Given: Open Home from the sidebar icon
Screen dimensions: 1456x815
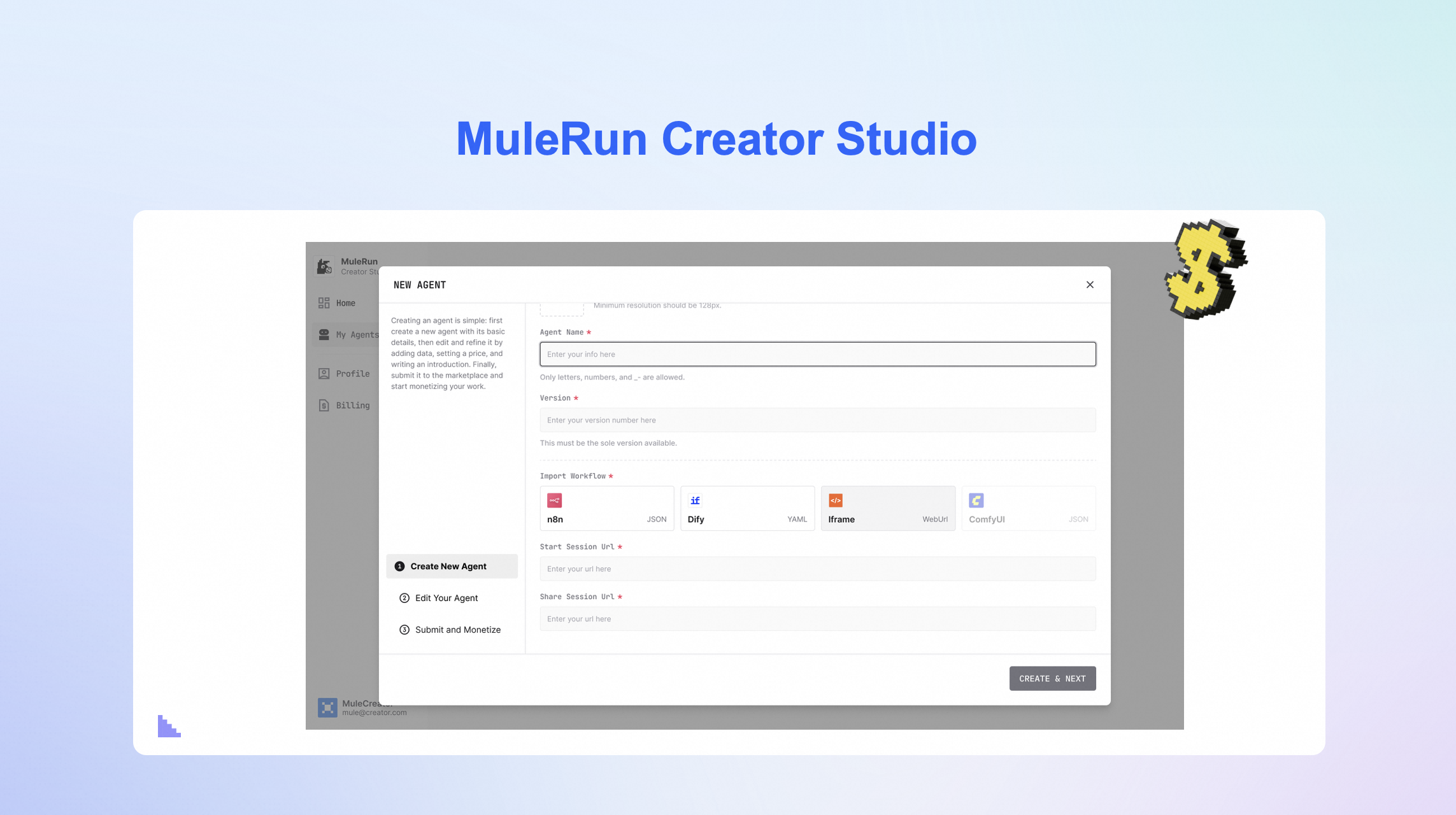Looking at the screenshot, I should (324, 302).
